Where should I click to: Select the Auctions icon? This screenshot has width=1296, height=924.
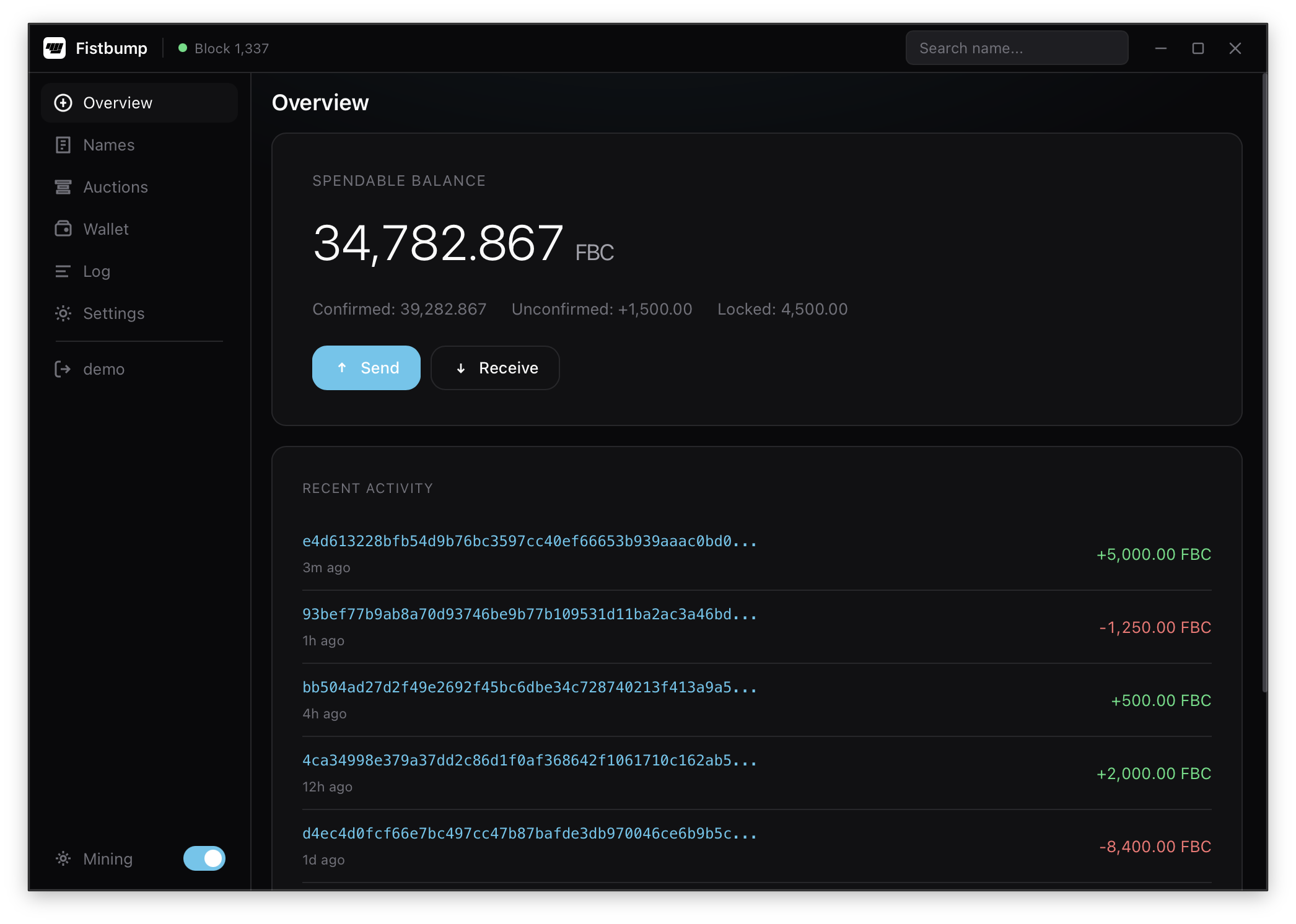click(63, 186)
